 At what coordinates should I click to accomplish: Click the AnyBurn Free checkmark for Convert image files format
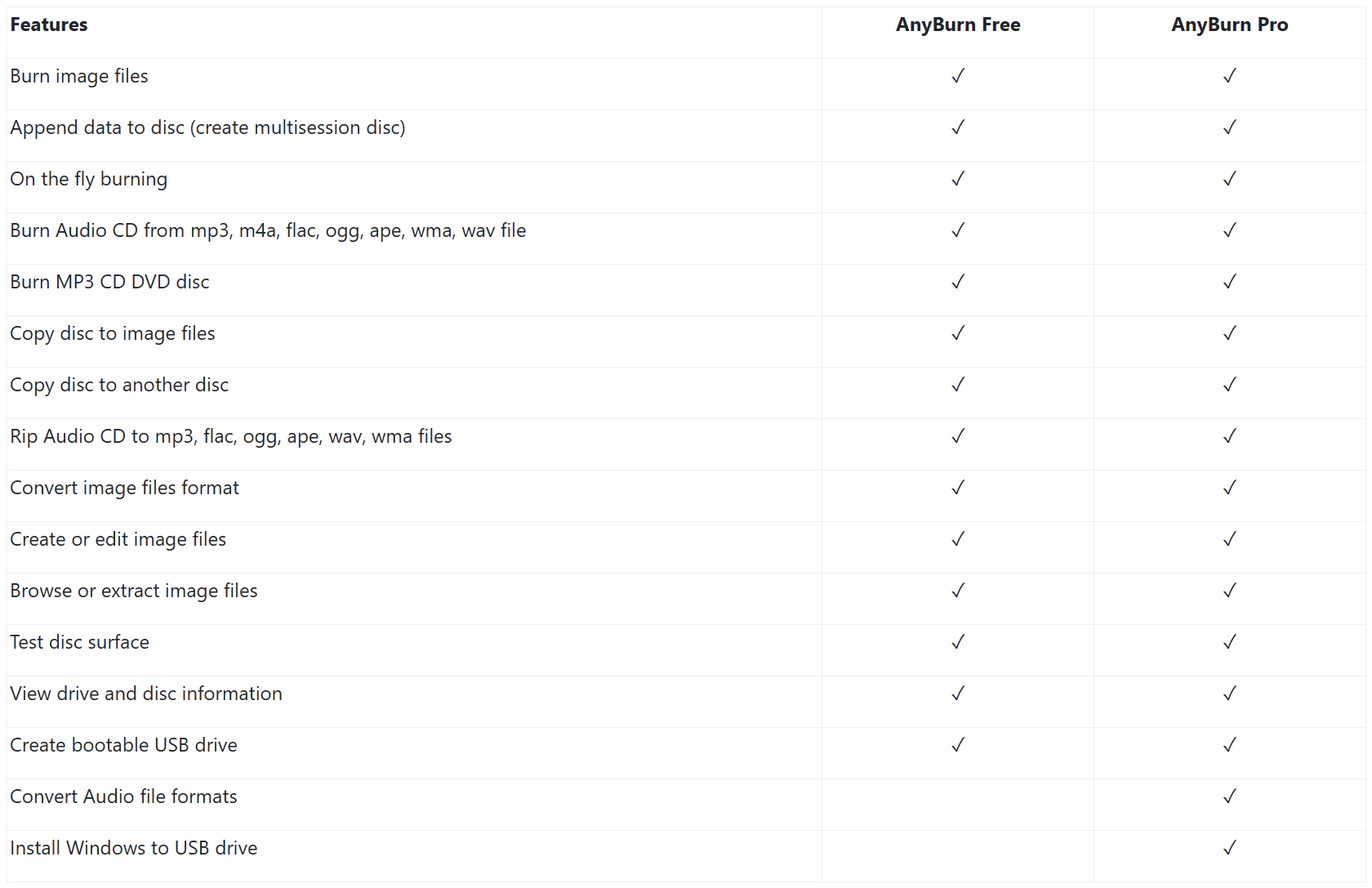tap(958, 488)
